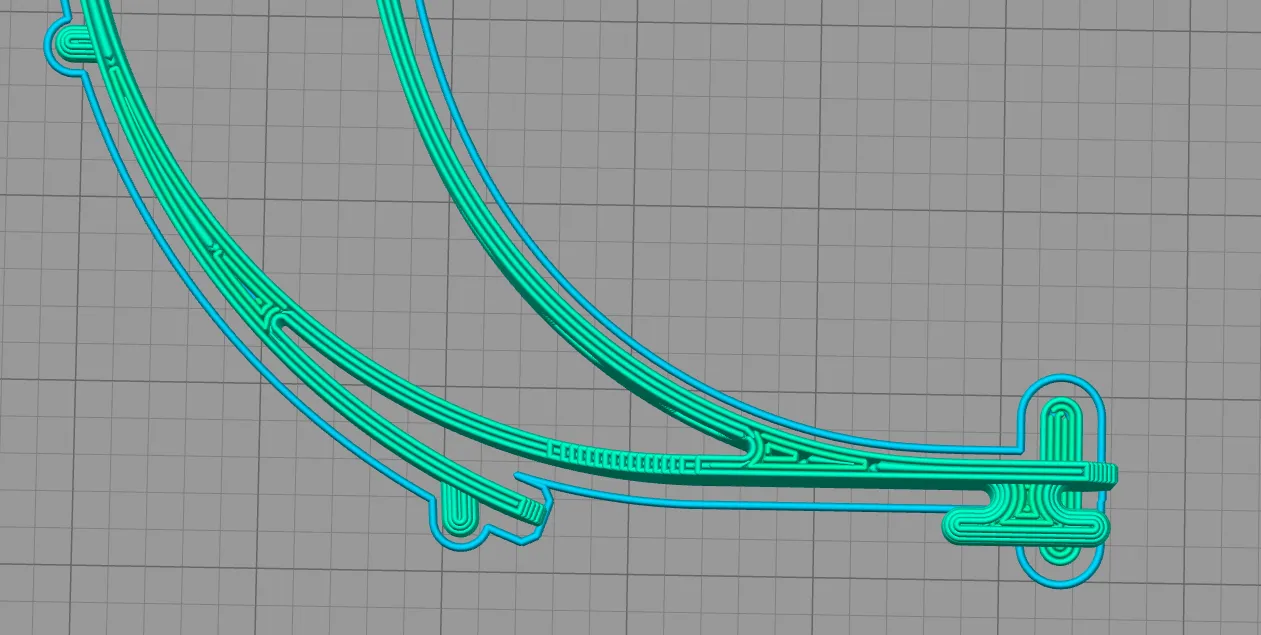Screen dimensions: 1261x635
Task: Select the small green tab under the left arc
Action: point(460,509)
